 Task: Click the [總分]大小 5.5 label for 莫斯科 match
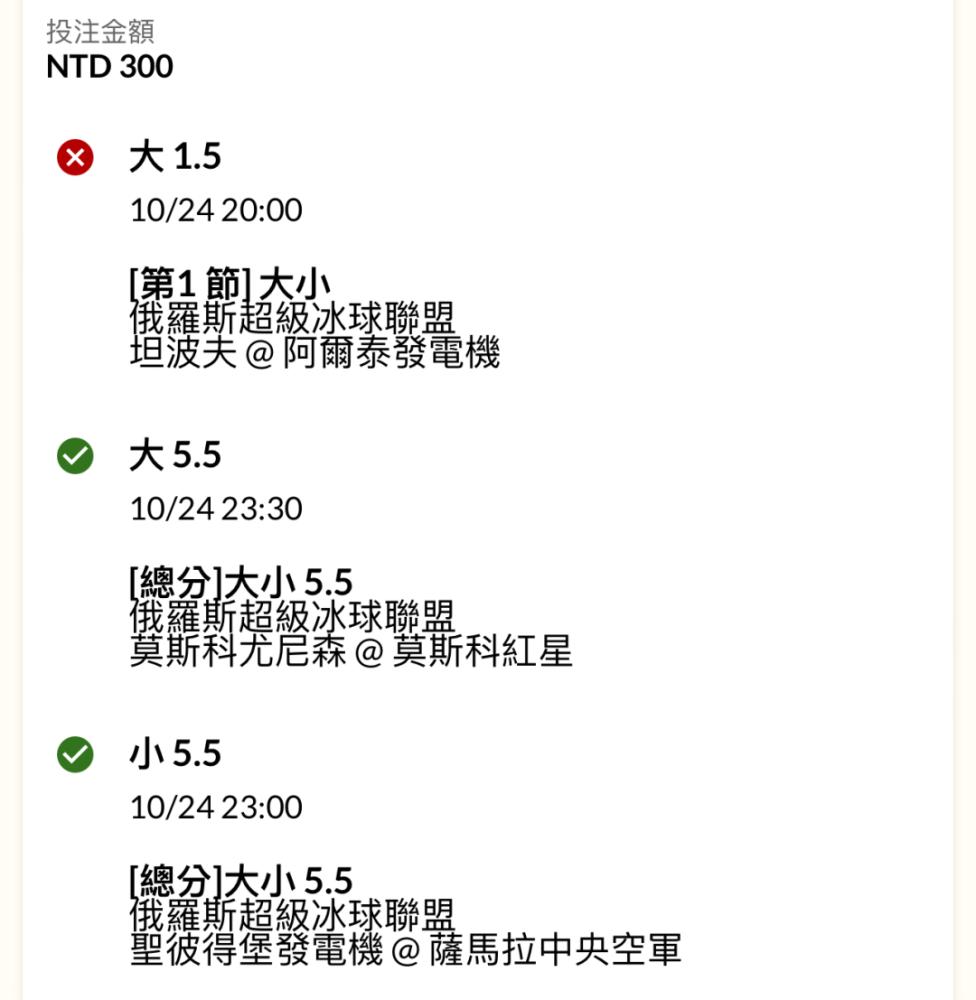(x=241, y=582)
